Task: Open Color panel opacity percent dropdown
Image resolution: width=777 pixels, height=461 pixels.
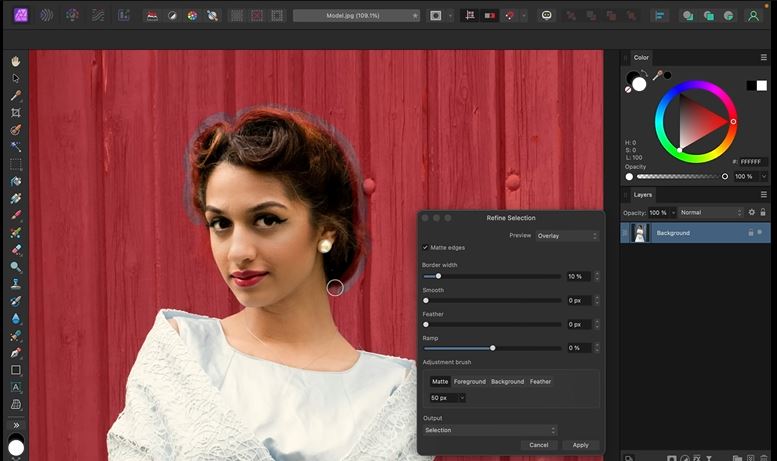Action: click(764, 176)
